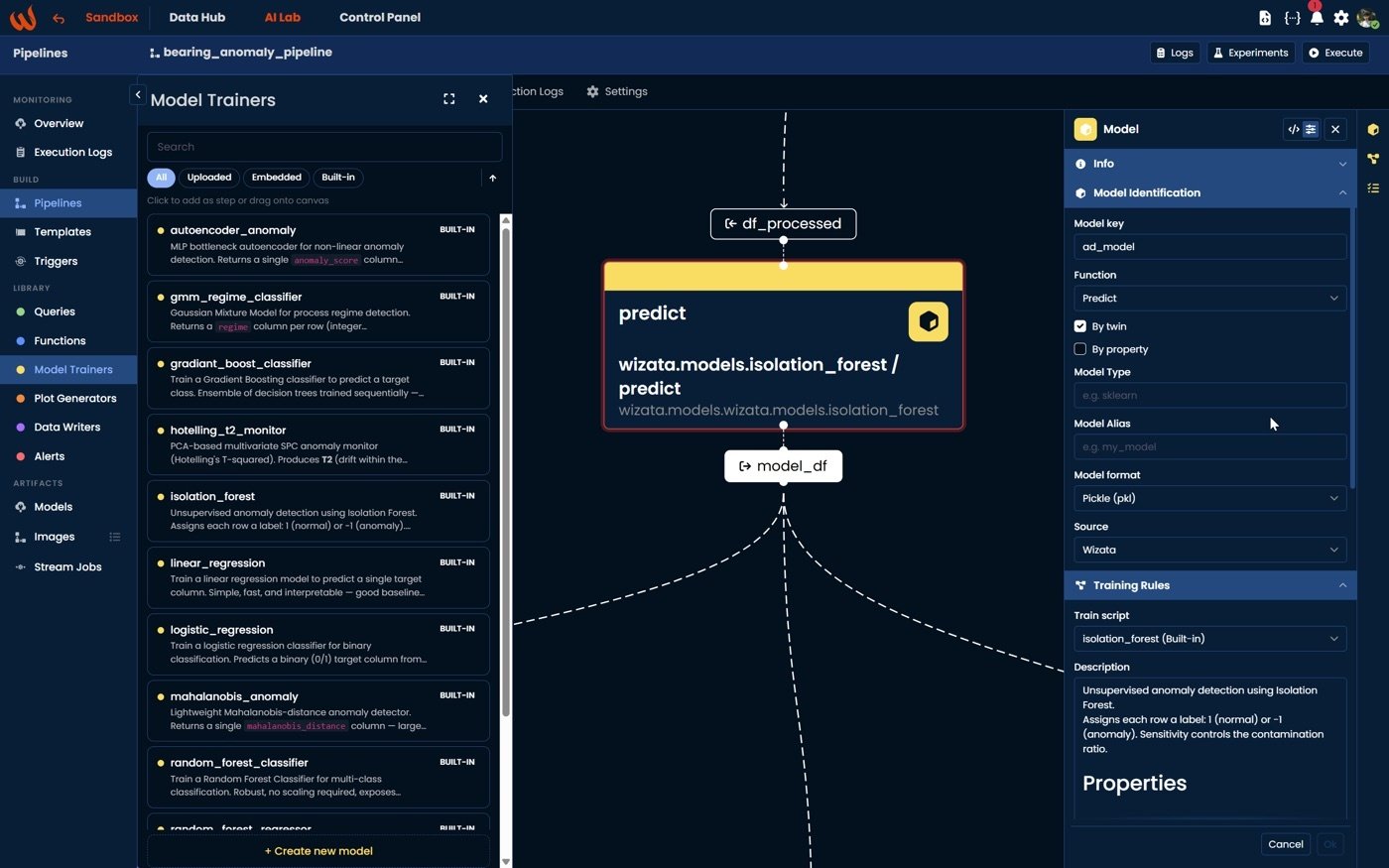Click the Wizata logo icon
Viewport: 1389px width, 868px height.
22,17
